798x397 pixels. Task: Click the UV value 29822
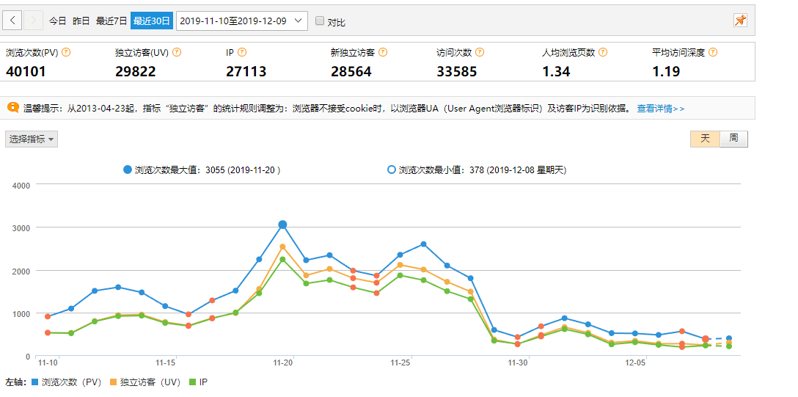pos(135,72)
